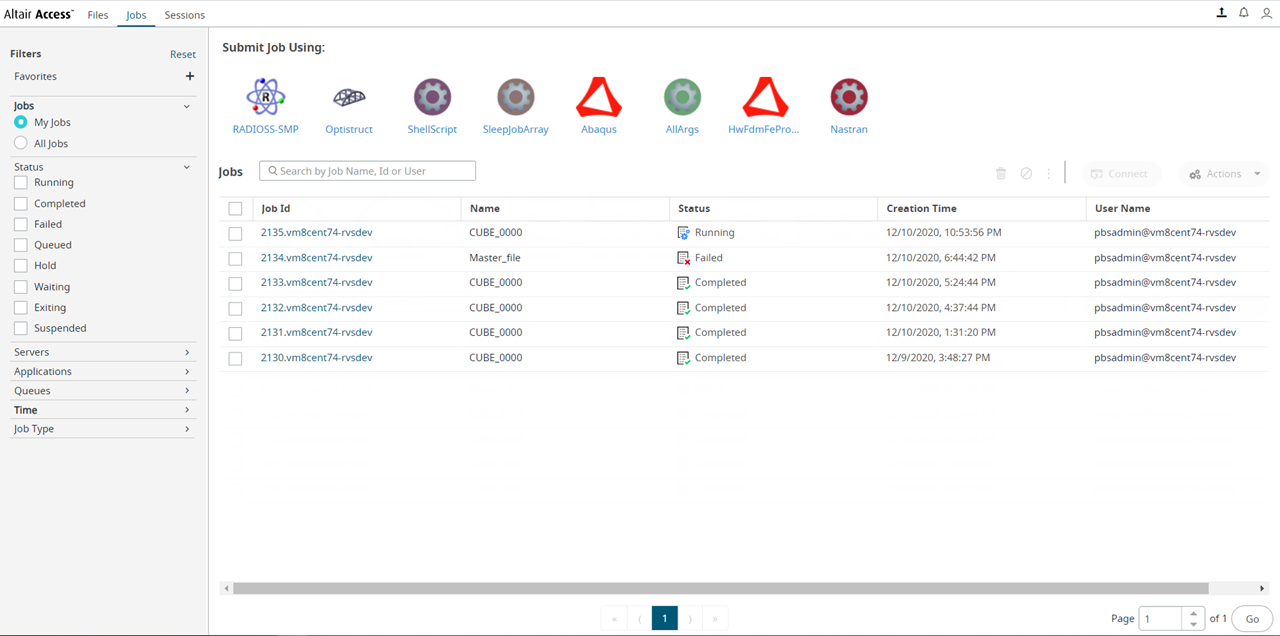
Task: Click the upload icon in the header
Action: pos(1221,13)
